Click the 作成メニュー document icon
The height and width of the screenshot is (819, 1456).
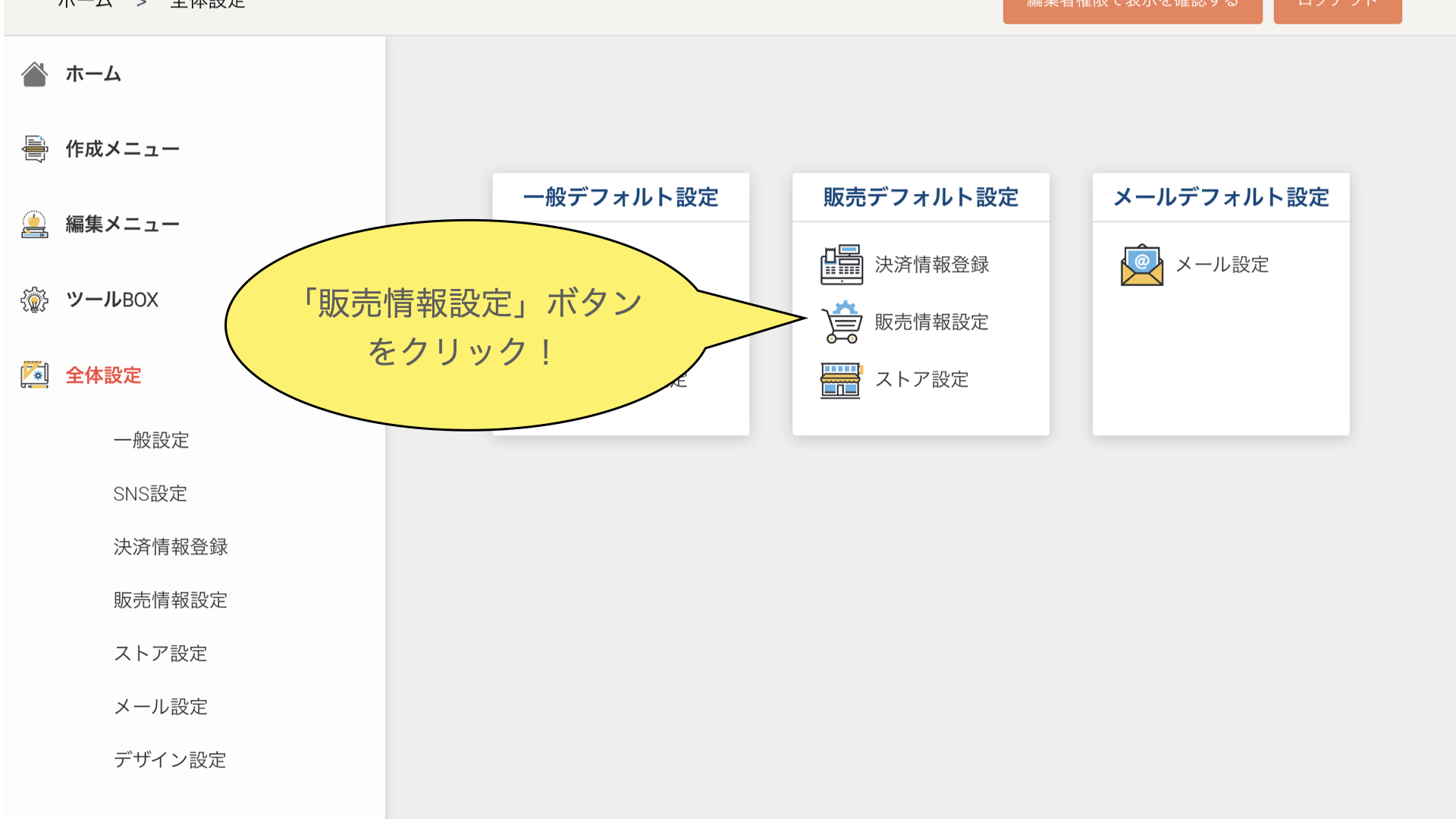(x=34, y=149)
